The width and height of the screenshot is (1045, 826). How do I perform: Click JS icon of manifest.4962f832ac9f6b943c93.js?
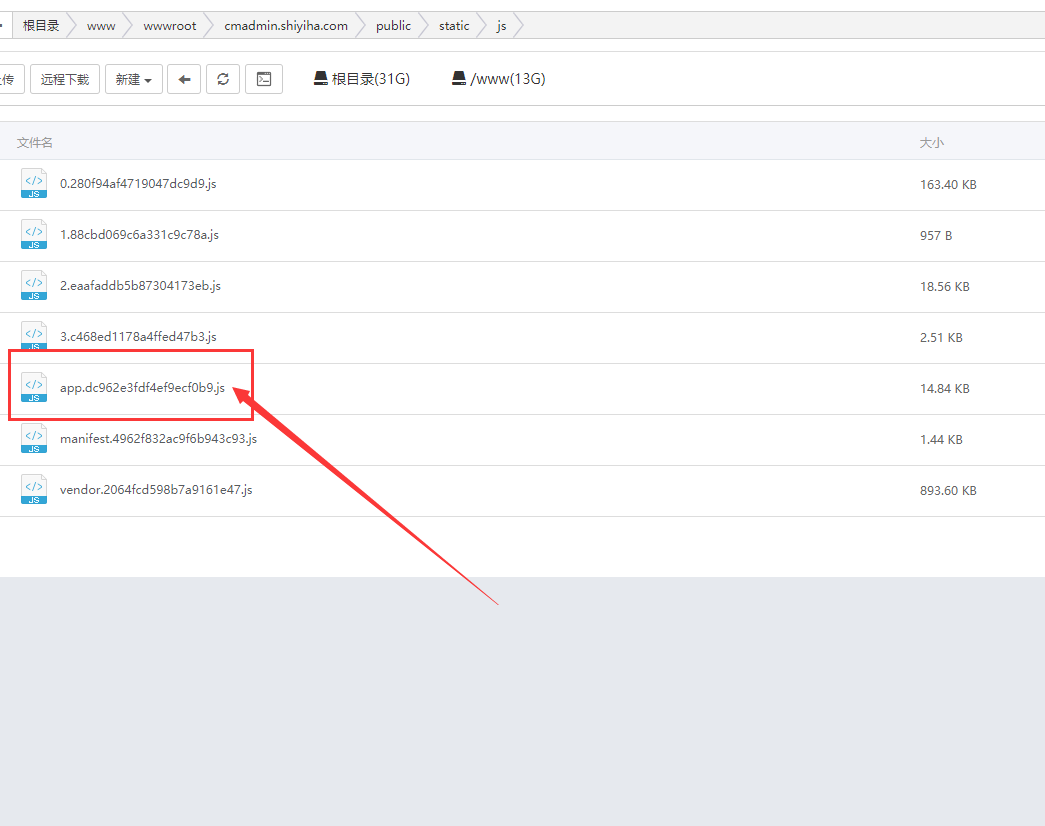(x=34, y=438)
